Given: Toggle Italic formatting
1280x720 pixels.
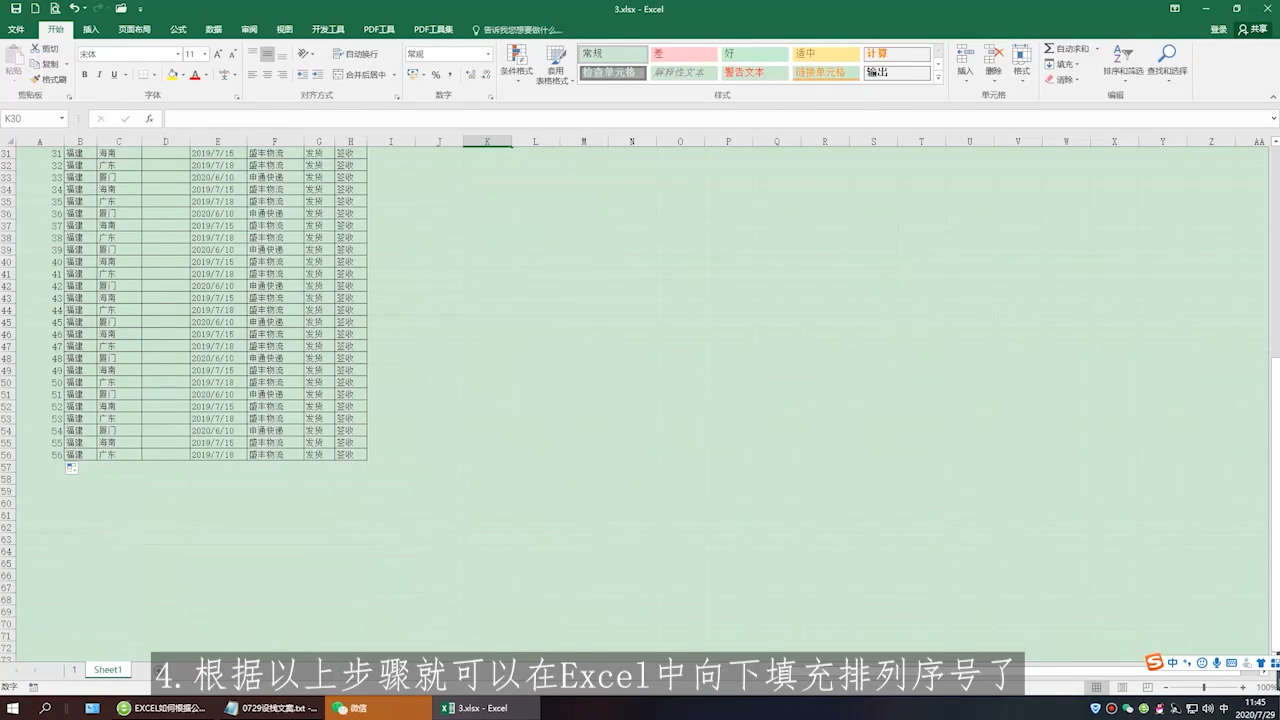Looking at the screenshot, I should (x=99, y=75).
